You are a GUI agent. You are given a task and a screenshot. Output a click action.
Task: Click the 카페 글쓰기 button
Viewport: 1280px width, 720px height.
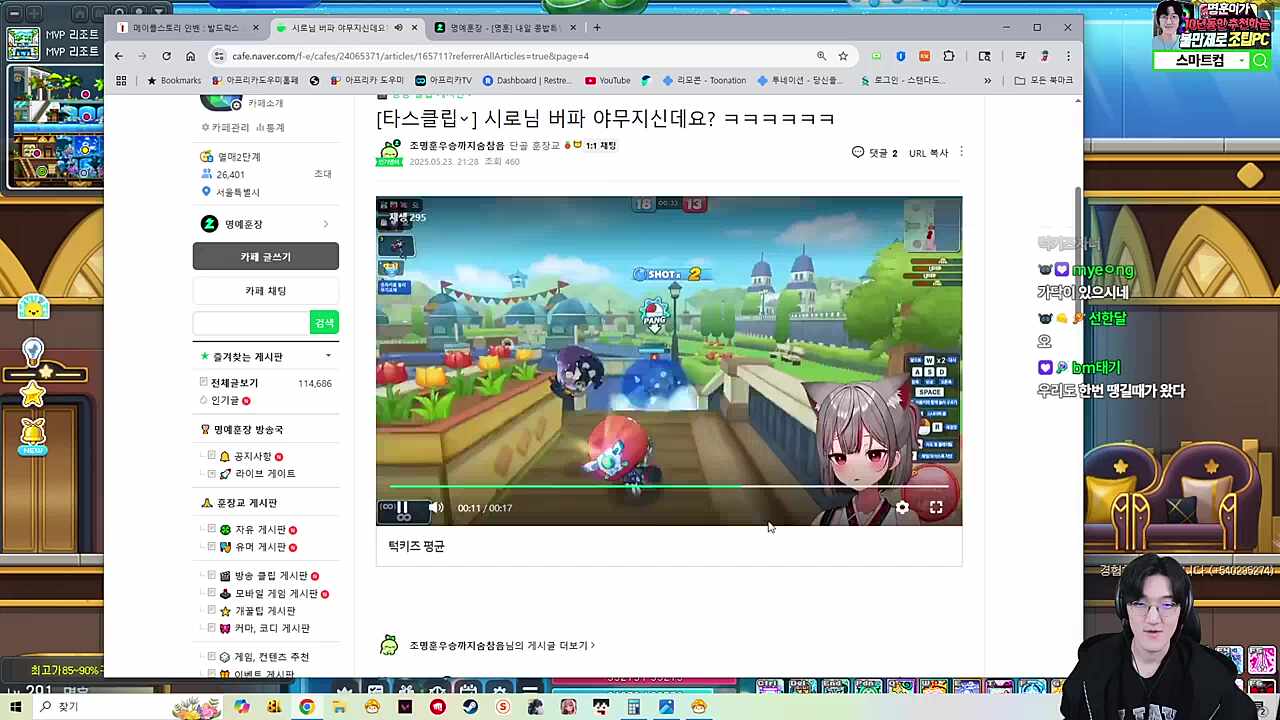pyautogui.click(x=265, y=257)
